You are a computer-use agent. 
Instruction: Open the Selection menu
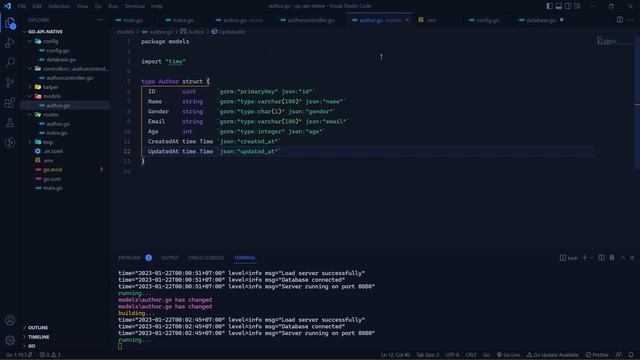pos(59,6)
